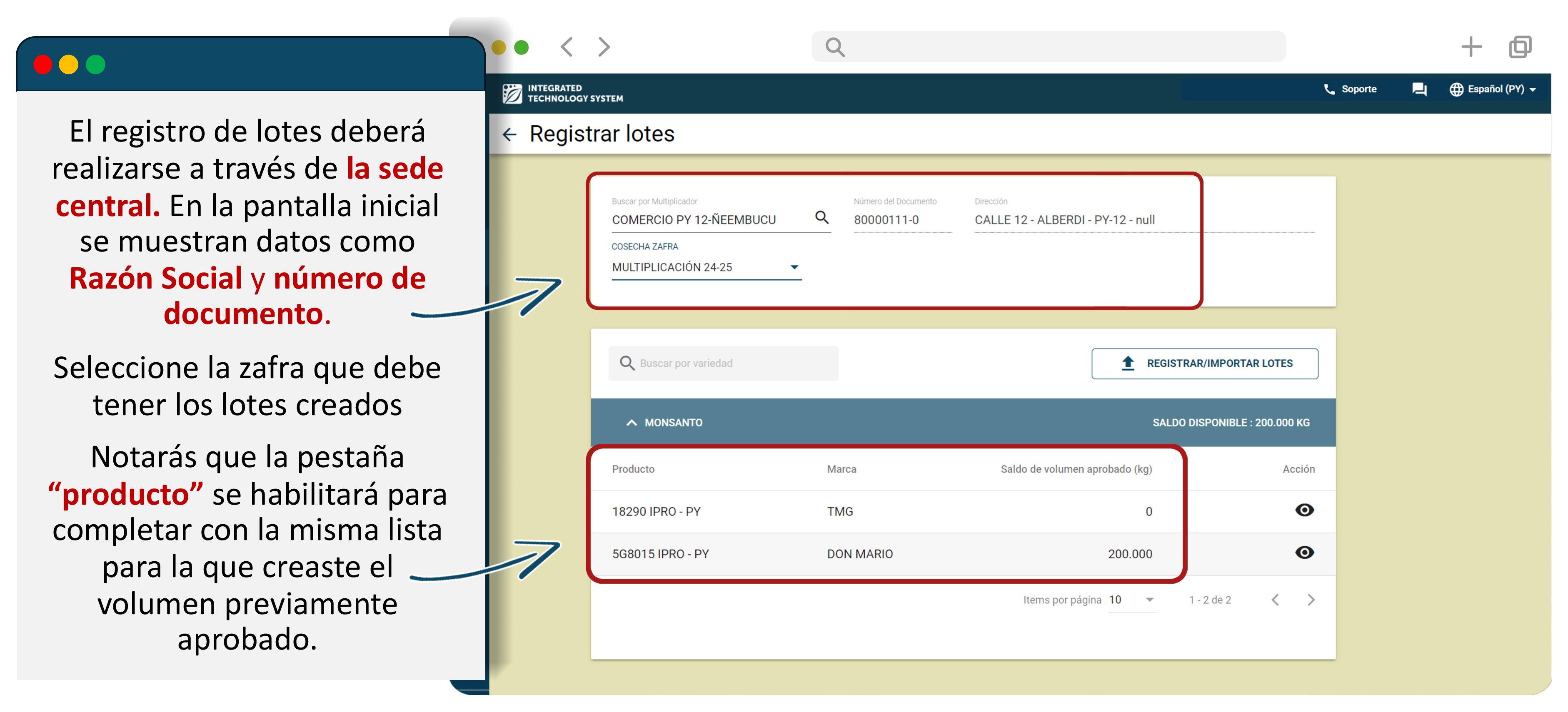Image resolution: width=1568 pixels, height=712 pixels.
Task: Click the browser back navigation arrow
Action: 567,46
